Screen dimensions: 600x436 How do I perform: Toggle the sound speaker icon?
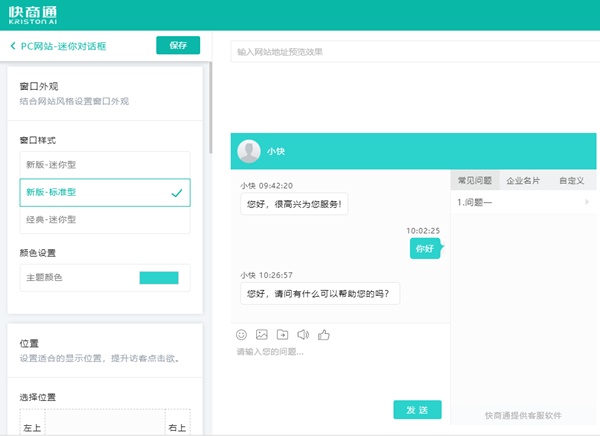click(303, 334)
